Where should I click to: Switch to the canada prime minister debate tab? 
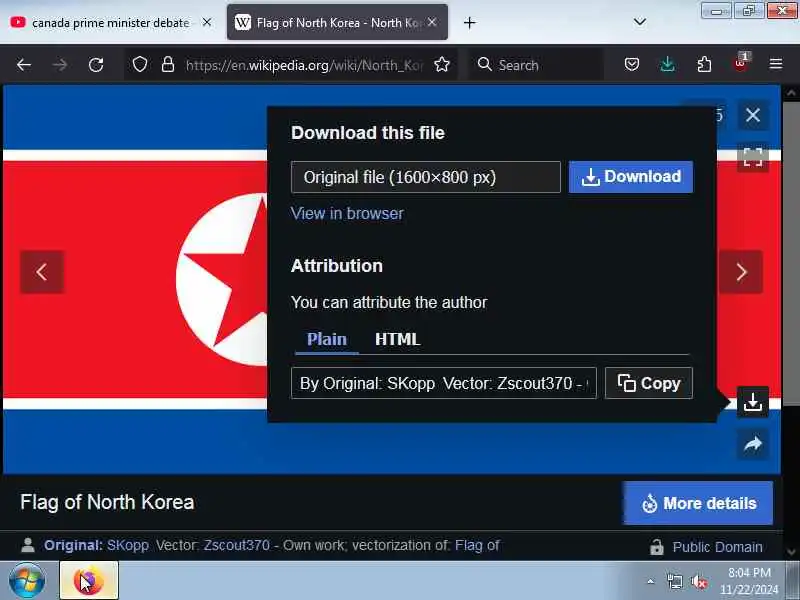(110, 23)
